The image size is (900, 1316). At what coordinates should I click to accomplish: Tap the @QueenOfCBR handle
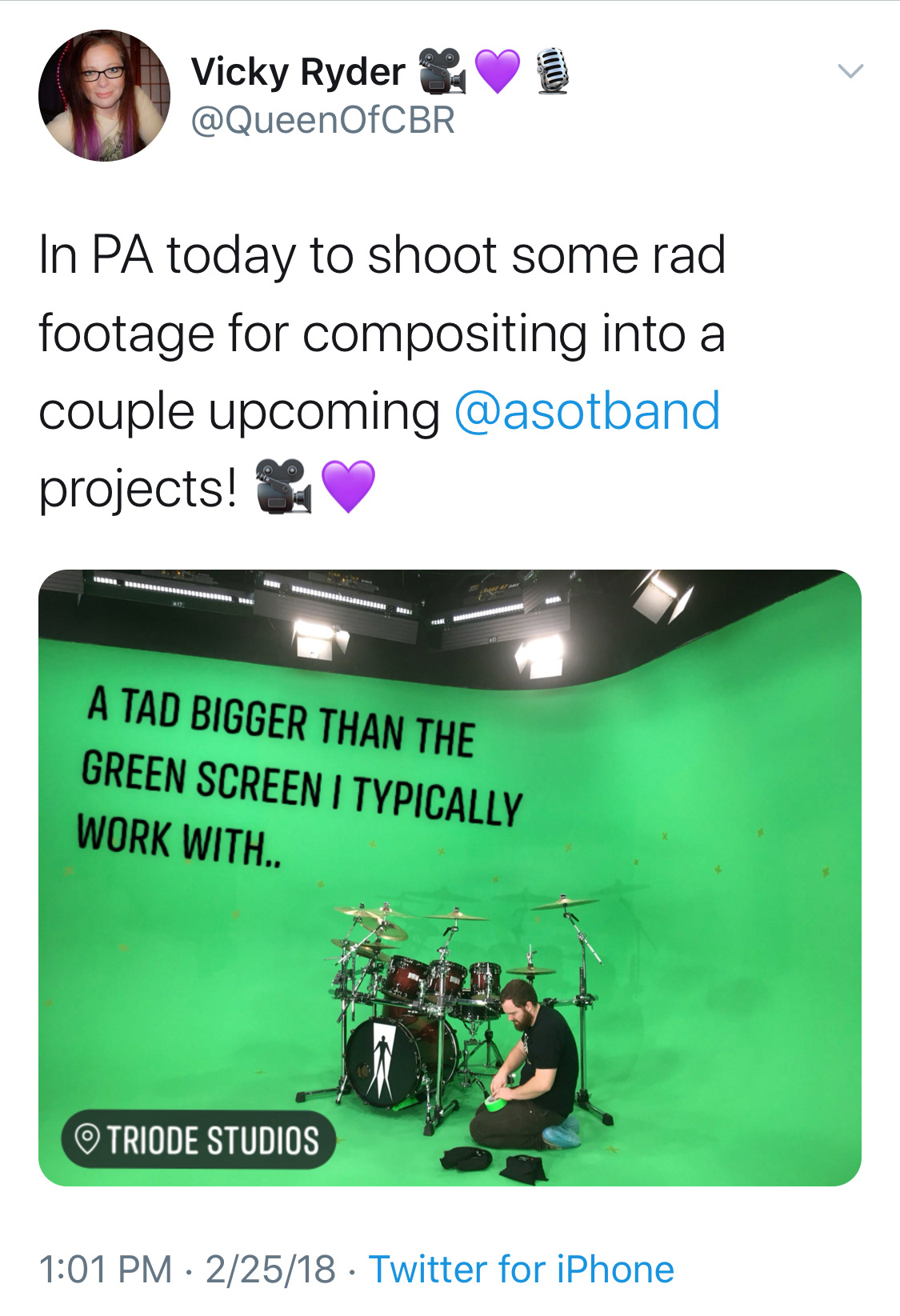323,121
